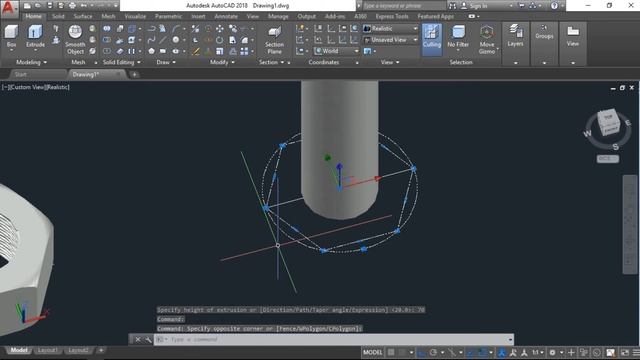640x360 pixels.
Task: Expand the Section panel
Action: [271, 62]
